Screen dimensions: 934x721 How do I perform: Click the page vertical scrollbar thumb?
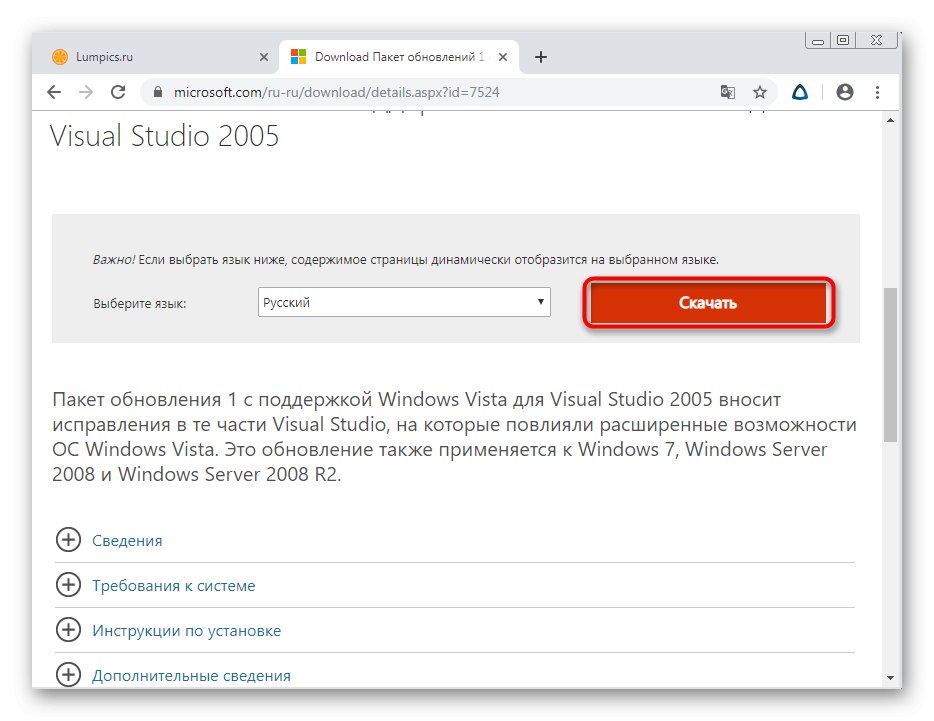tap(890, 365)
